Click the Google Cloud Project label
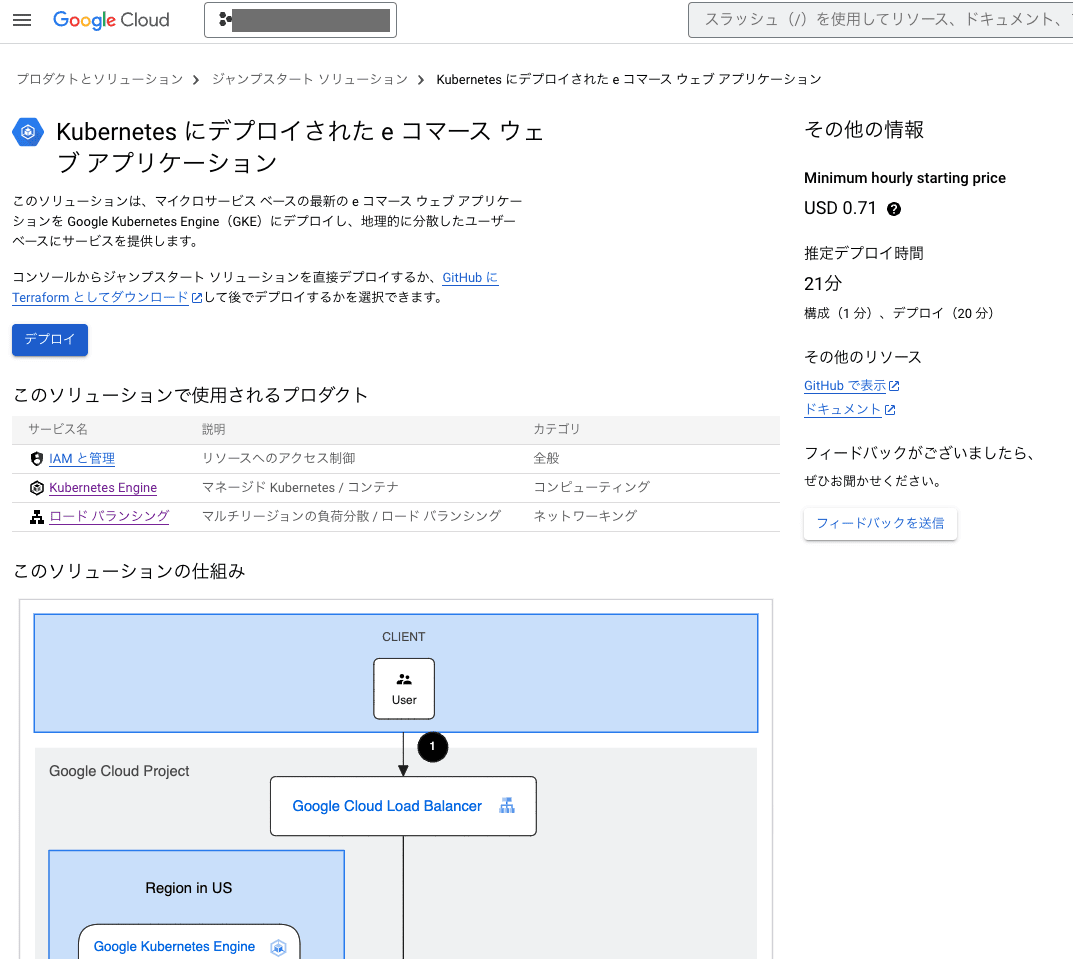 pyautogui.click(x=119, y=771)
